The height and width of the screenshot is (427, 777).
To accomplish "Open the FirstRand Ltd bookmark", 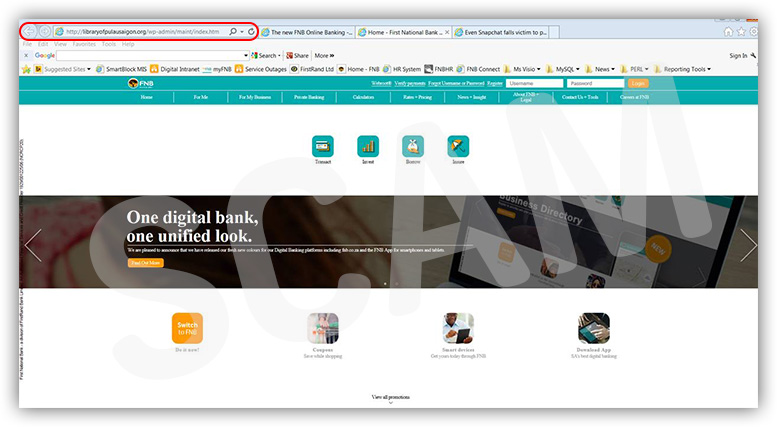I will [x=312, y=69].
